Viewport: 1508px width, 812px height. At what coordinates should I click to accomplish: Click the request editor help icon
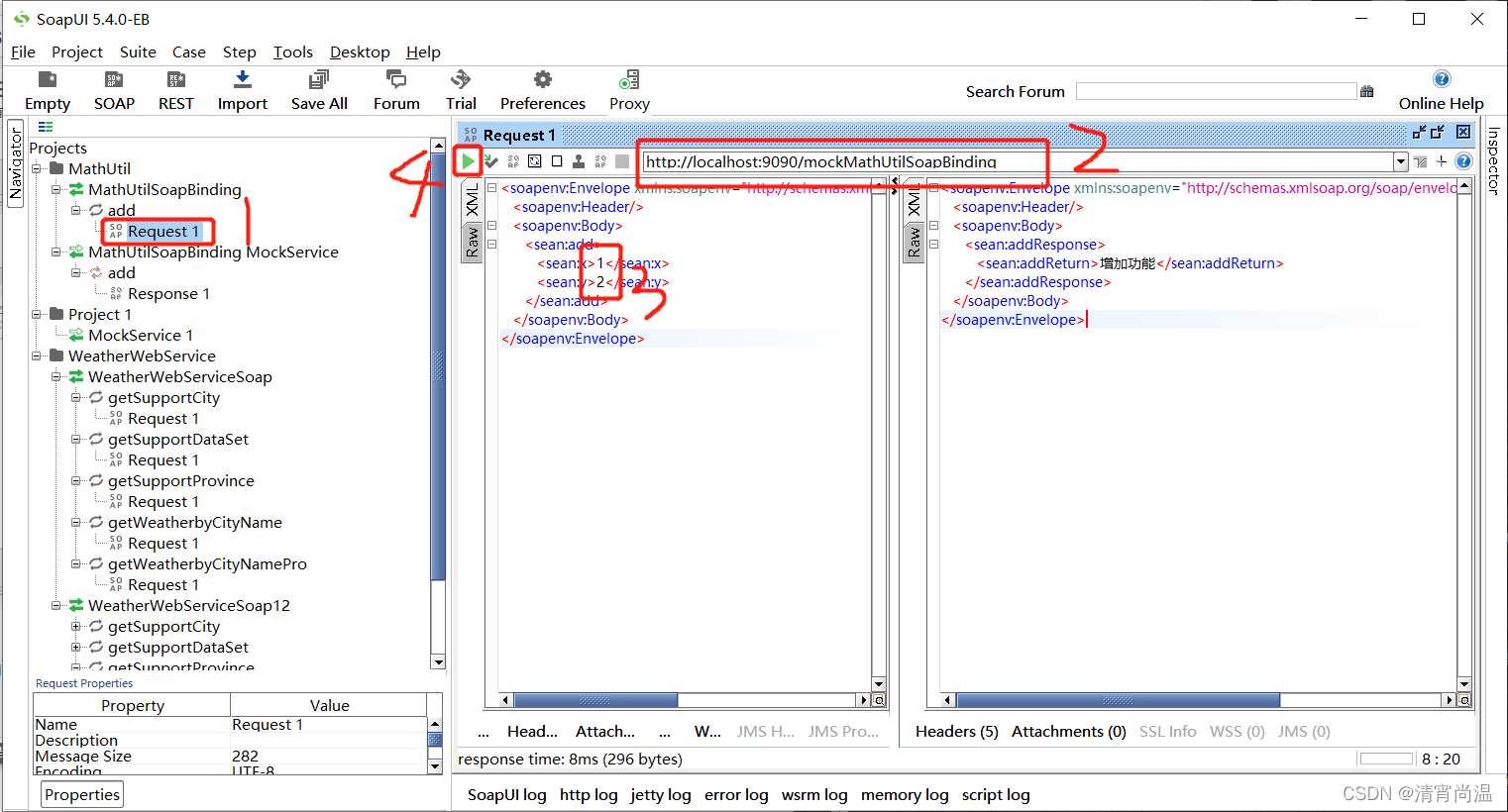click(1463, 161)
